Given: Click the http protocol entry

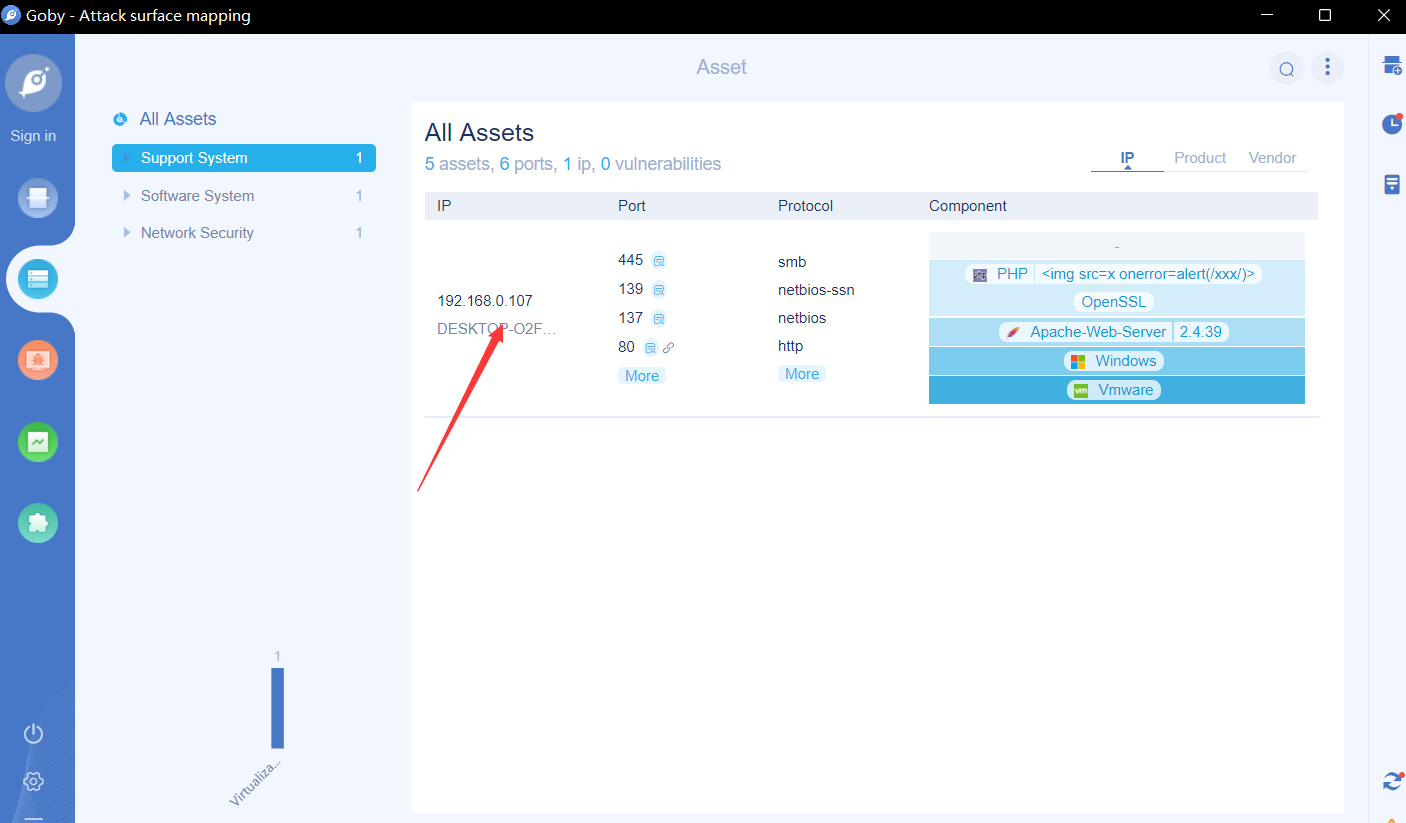Looking at the screenshot, I should click(x=791, y=346).
